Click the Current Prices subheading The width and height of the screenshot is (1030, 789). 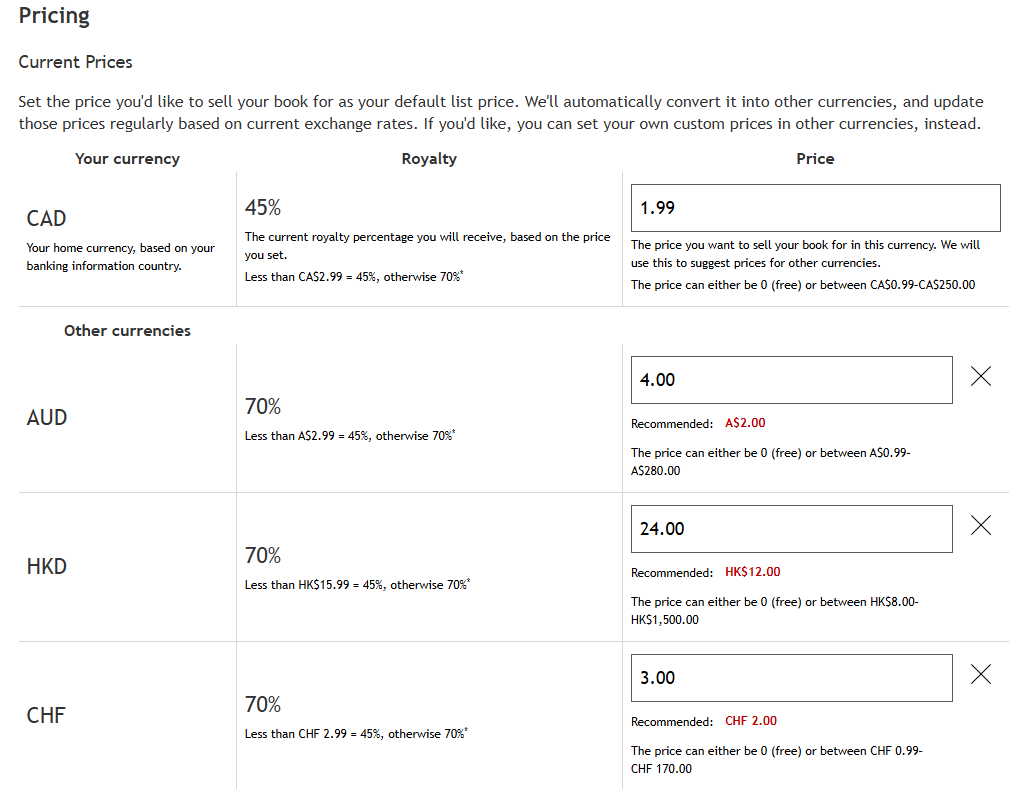[75, 62]
